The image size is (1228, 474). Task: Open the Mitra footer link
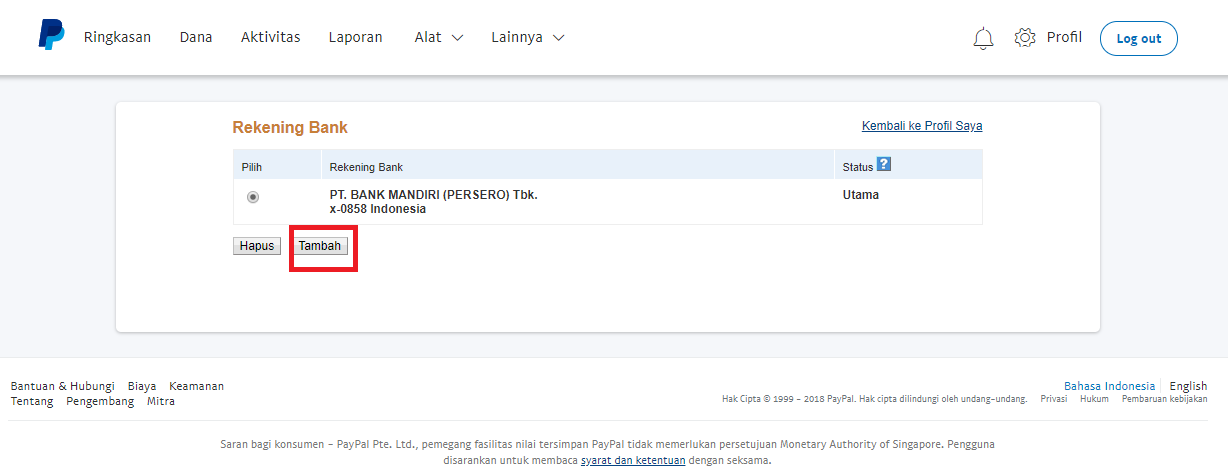click(161, 402)
